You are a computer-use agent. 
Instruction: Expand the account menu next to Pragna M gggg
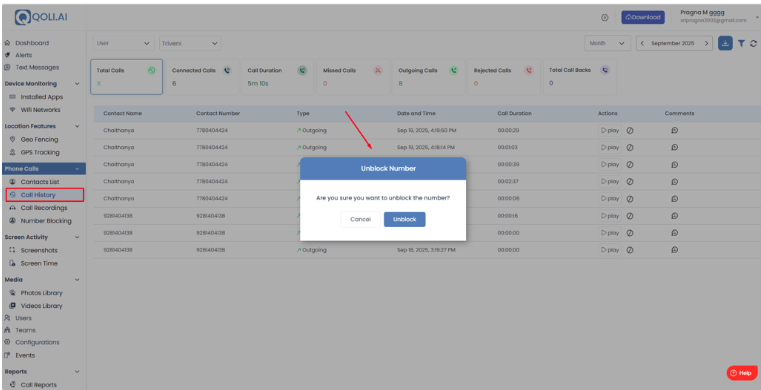pyautogui.click(x=758, y=17)
